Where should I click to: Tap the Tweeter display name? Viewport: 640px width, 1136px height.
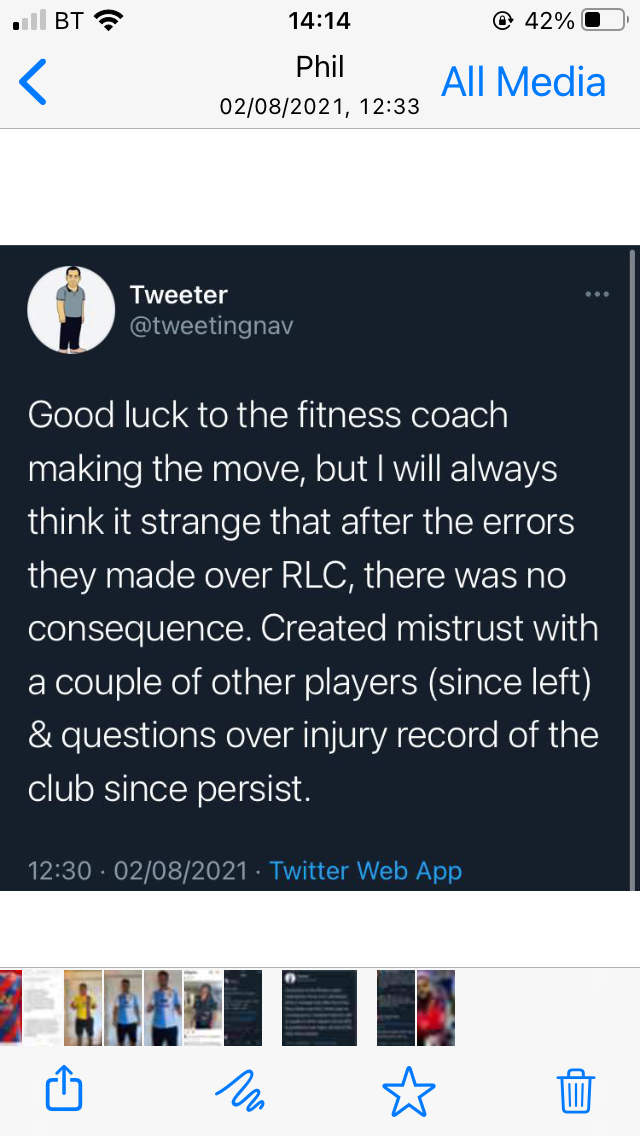(x=179, y=295)
